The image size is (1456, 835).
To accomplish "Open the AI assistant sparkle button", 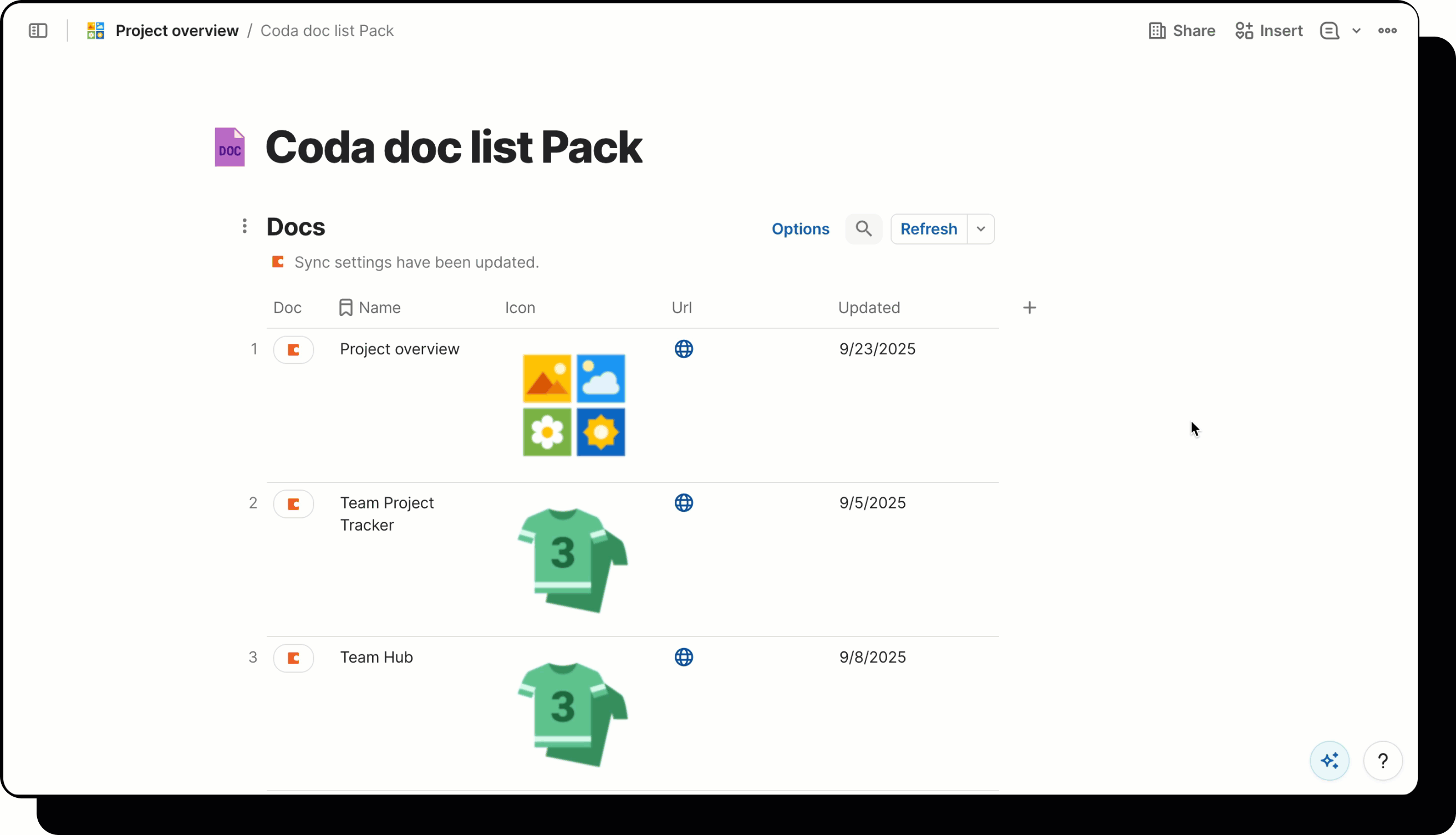I will coord(1330,761).
